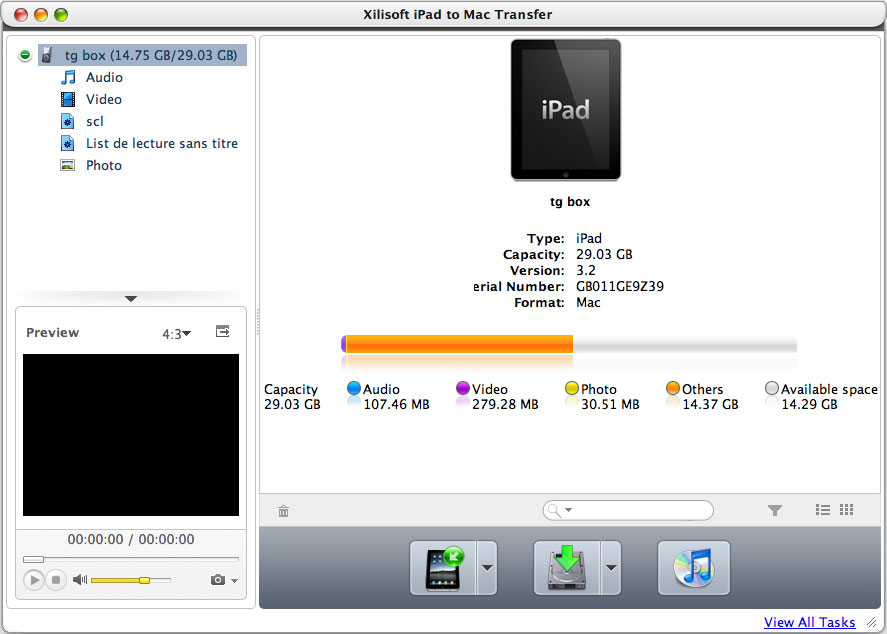Open dropdown arrow beside export to Mac button

[611, 568]
